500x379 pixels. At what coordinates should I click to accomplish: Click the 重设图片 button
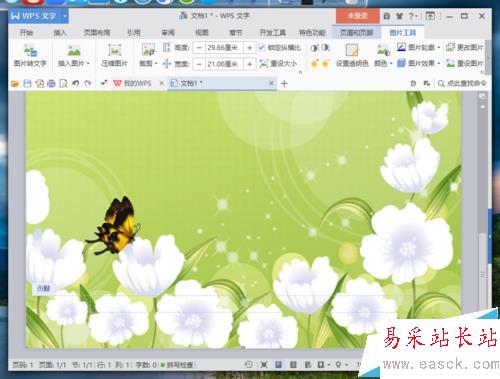465,63
